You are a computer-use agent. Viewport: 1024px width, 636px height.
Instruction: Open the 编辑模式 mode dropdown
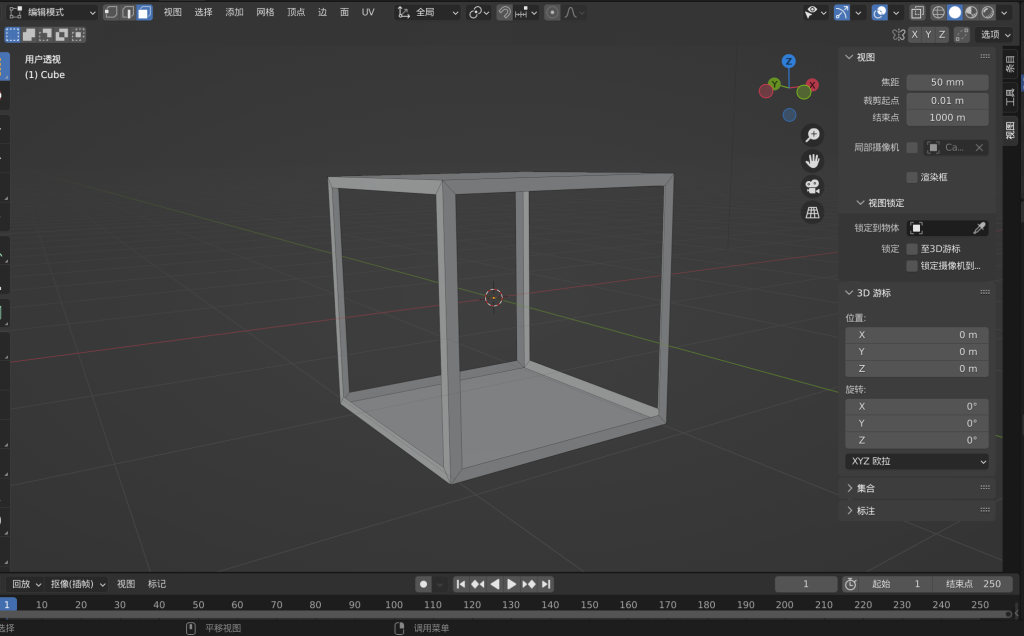pyautogui.click(x=52, y=12)
